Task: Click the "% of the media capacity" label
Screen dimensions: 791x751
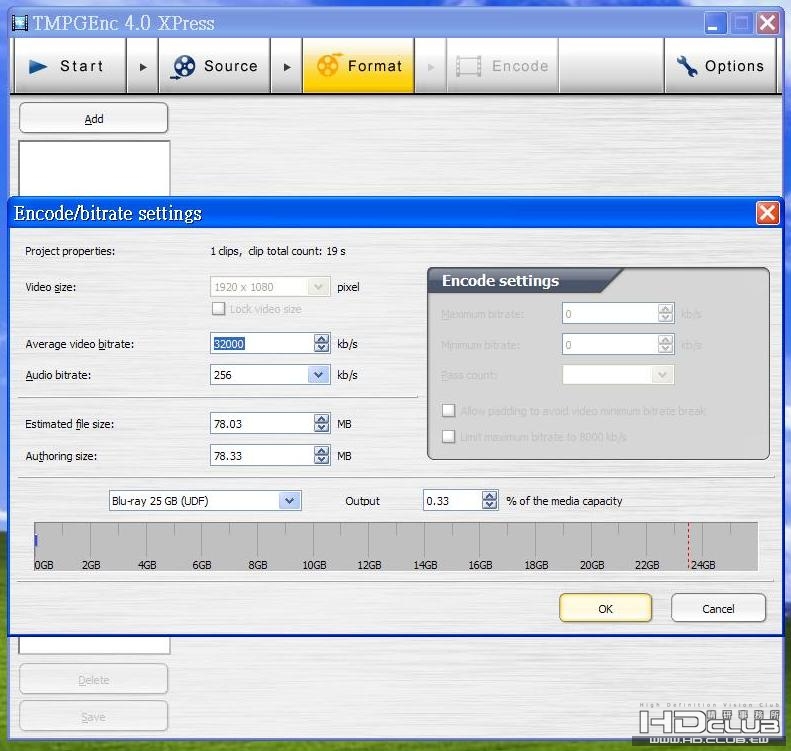Action: pos(564,501)
